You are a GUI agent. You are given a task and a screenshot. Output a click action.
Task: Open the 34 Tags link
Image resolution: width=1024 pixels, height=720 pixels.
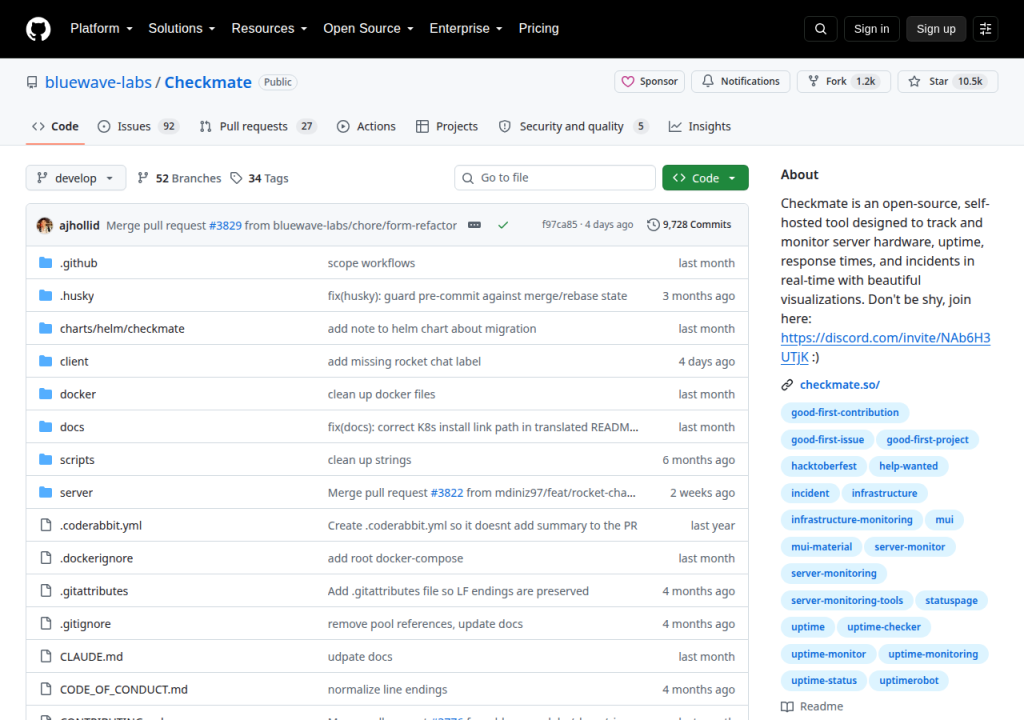tap(259, 178)
